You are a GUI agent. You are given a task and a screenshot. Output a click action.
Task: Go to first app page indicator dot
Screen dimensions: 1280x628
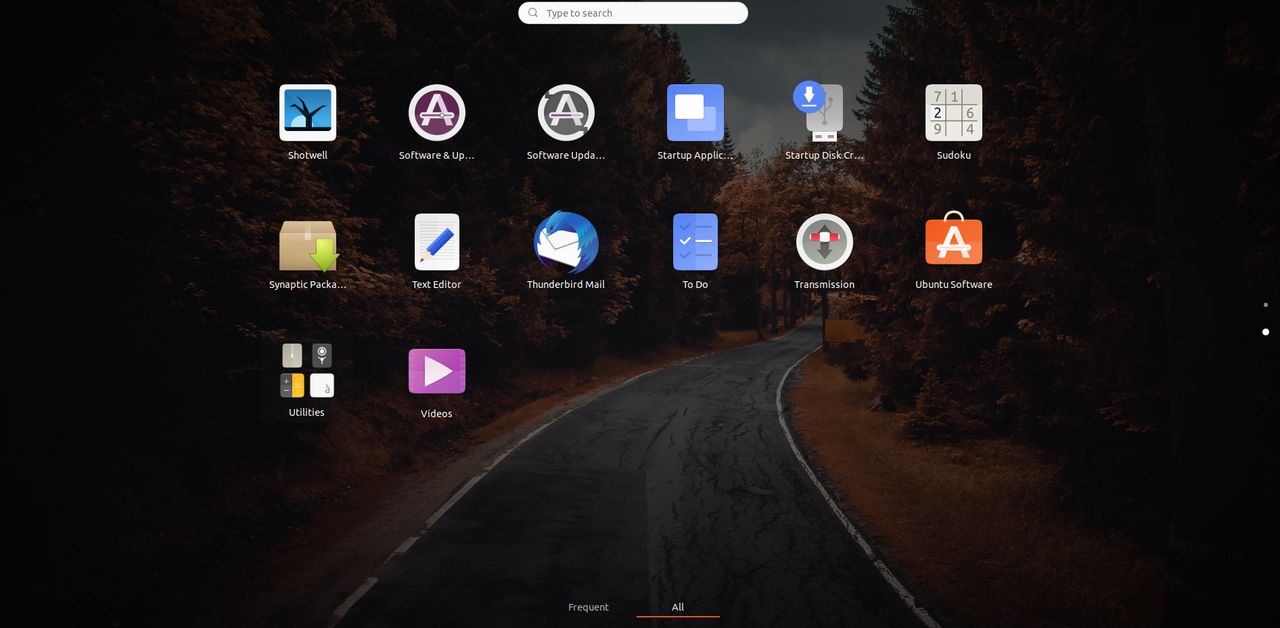coord(1266,305)
